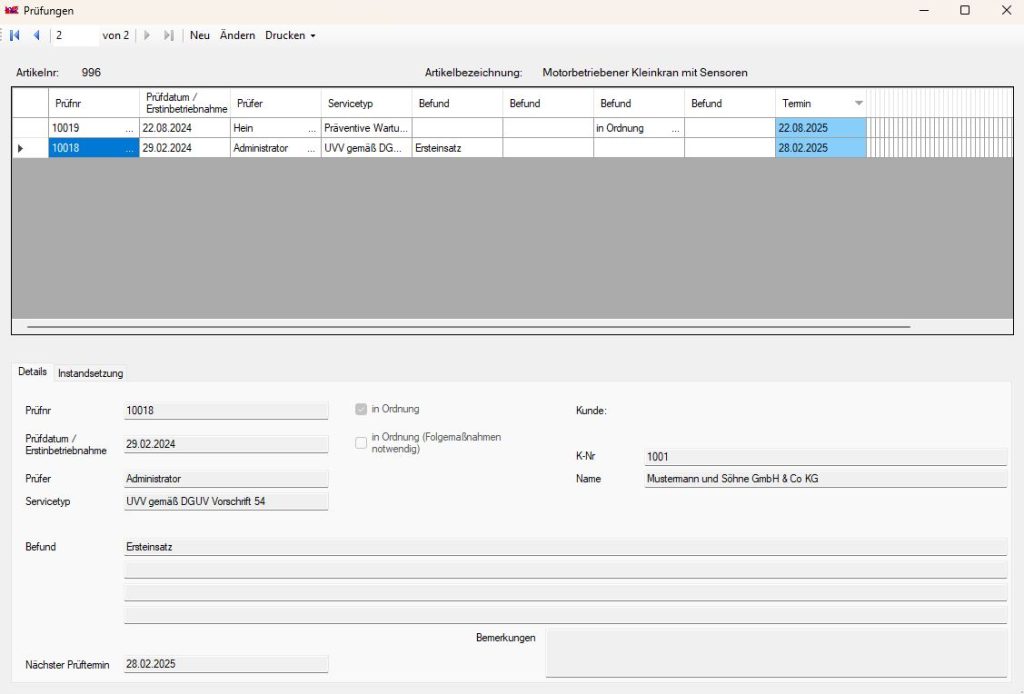Image resolution: width=1024 pixels, height=694 pixels.
Task: Click Nächster Prüftermin field 28.02.2025
Action: tap(226, 664)
